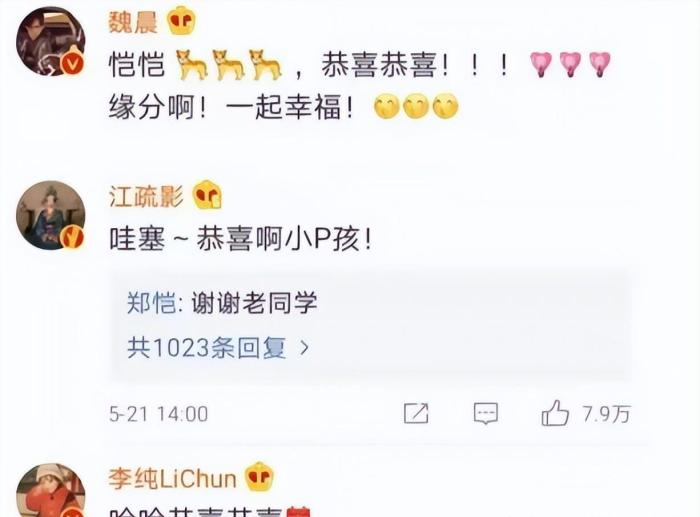
Task: Open 李纯LiChun's avatar picture
Action: 50,490
